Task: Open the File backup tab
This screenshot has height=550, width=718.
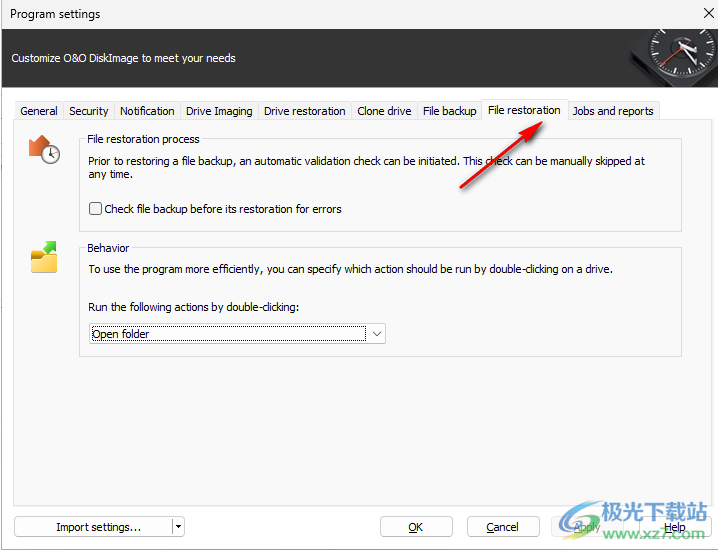Action: point(449,111)
